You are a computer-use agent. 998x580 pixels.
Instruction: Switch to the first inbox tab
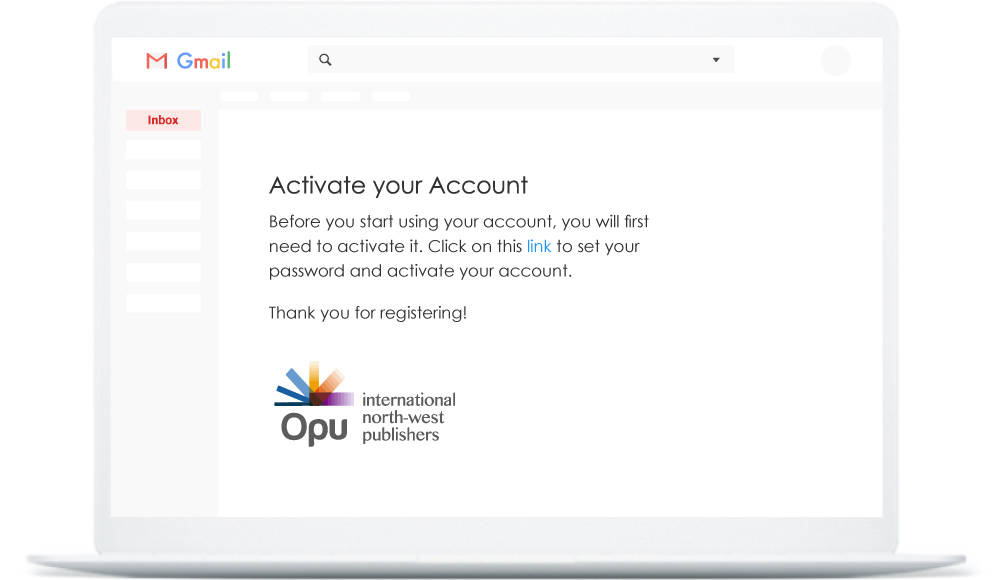(238, 96)
